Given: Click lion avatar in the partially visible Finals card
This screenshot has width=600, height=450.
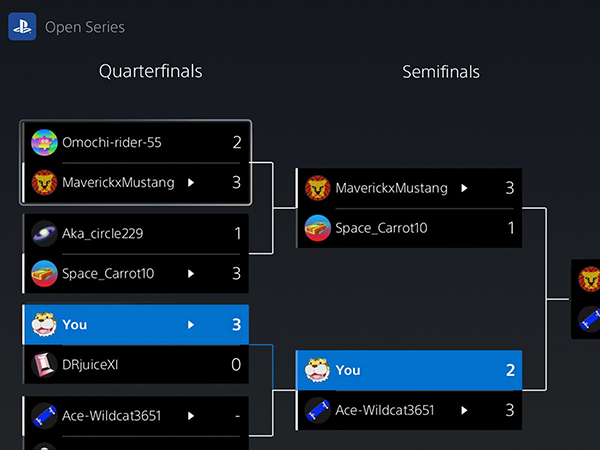Looking at the screenshot, I should (589, 279).
